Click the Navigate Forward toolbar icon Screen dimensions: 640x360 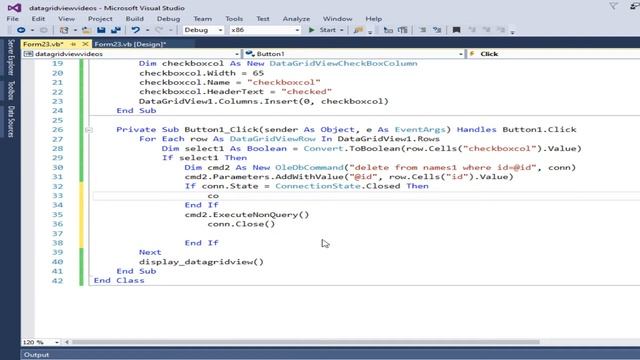pyautogui.click(x=44, y=30)
